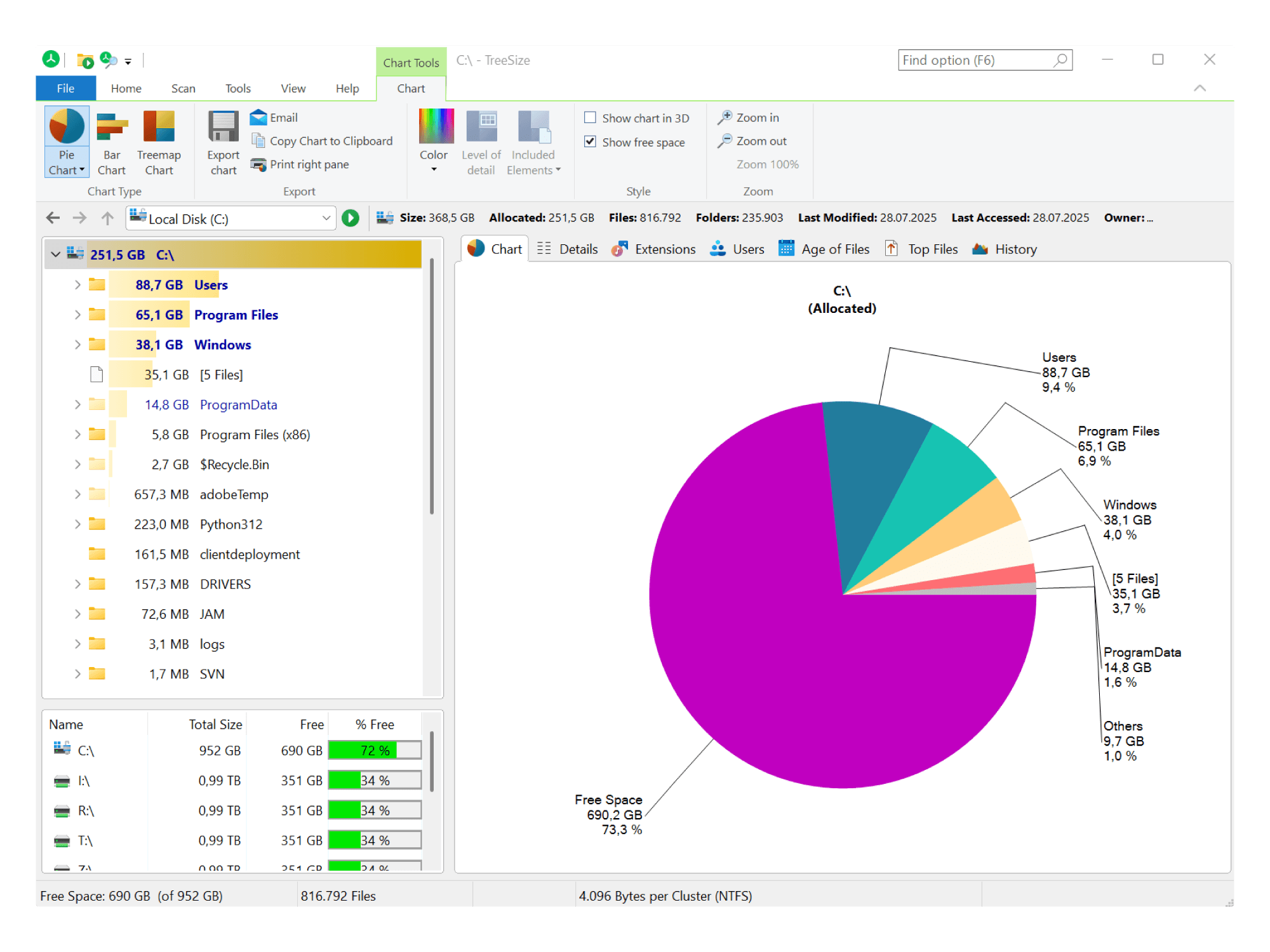The image size is (1270, 952).
Task: Choose the Treemap Chart type
Action: point(159,142)
